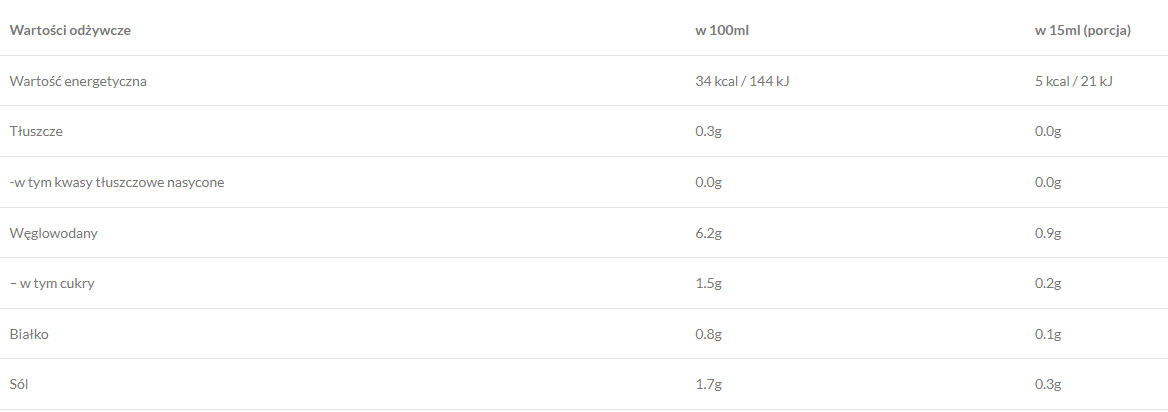Viewport: 1168px width, 412px height.
Task: Click the 'Wartości odżywcze' header cell
Action: [70, 30]
